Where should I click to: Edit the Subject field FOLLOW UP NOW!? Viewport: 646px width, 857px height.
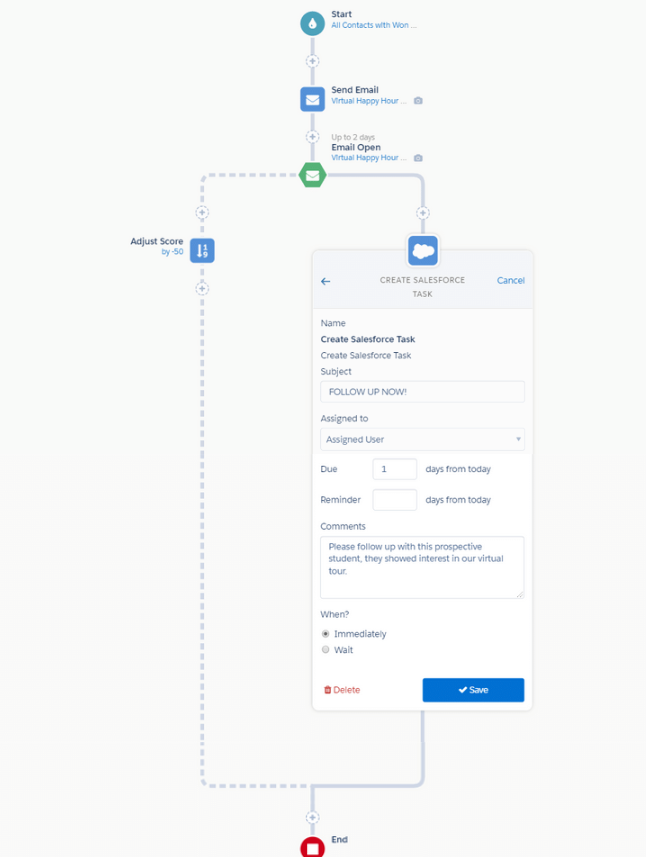click(x=422, y=392)
